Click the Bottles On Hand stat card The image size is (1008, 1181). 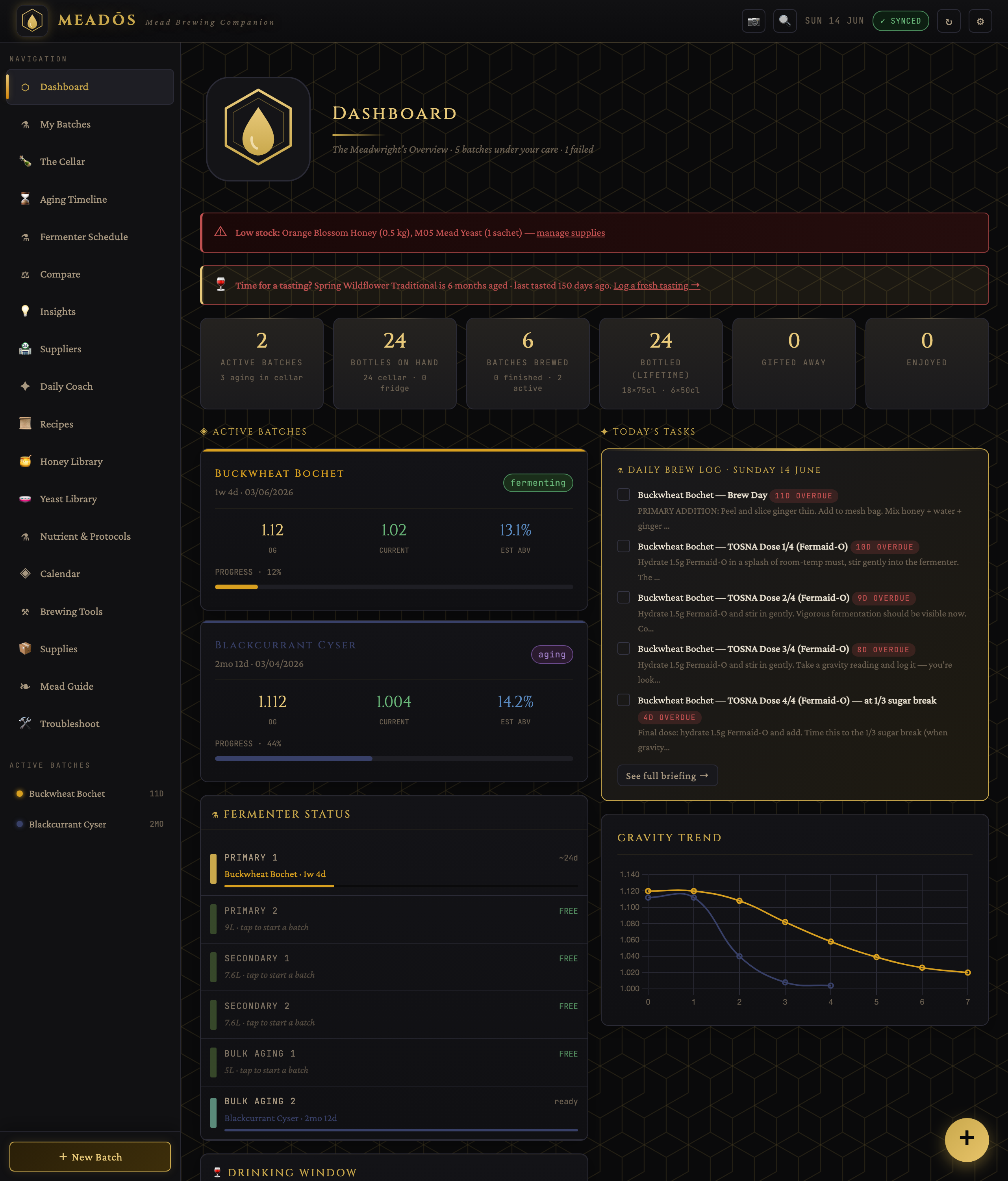[395, 363]
